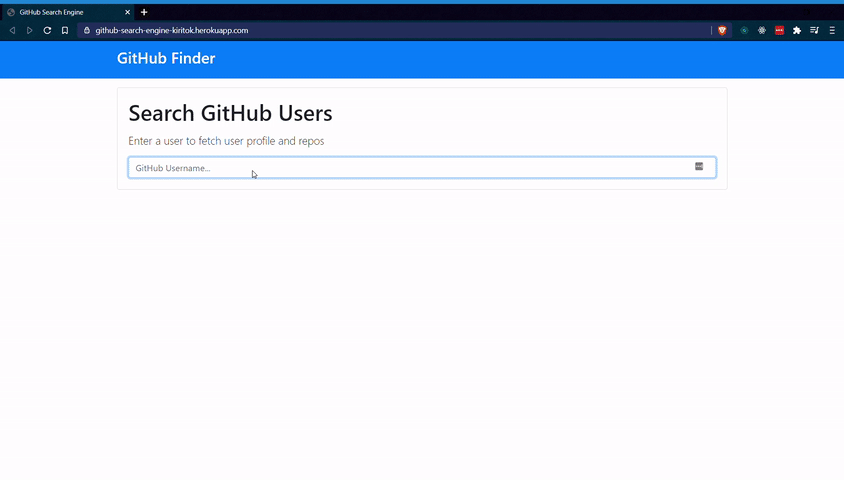Screen dimensions: 844x480
Task: Click the lock icon in address bar
Action: (87, 31)
